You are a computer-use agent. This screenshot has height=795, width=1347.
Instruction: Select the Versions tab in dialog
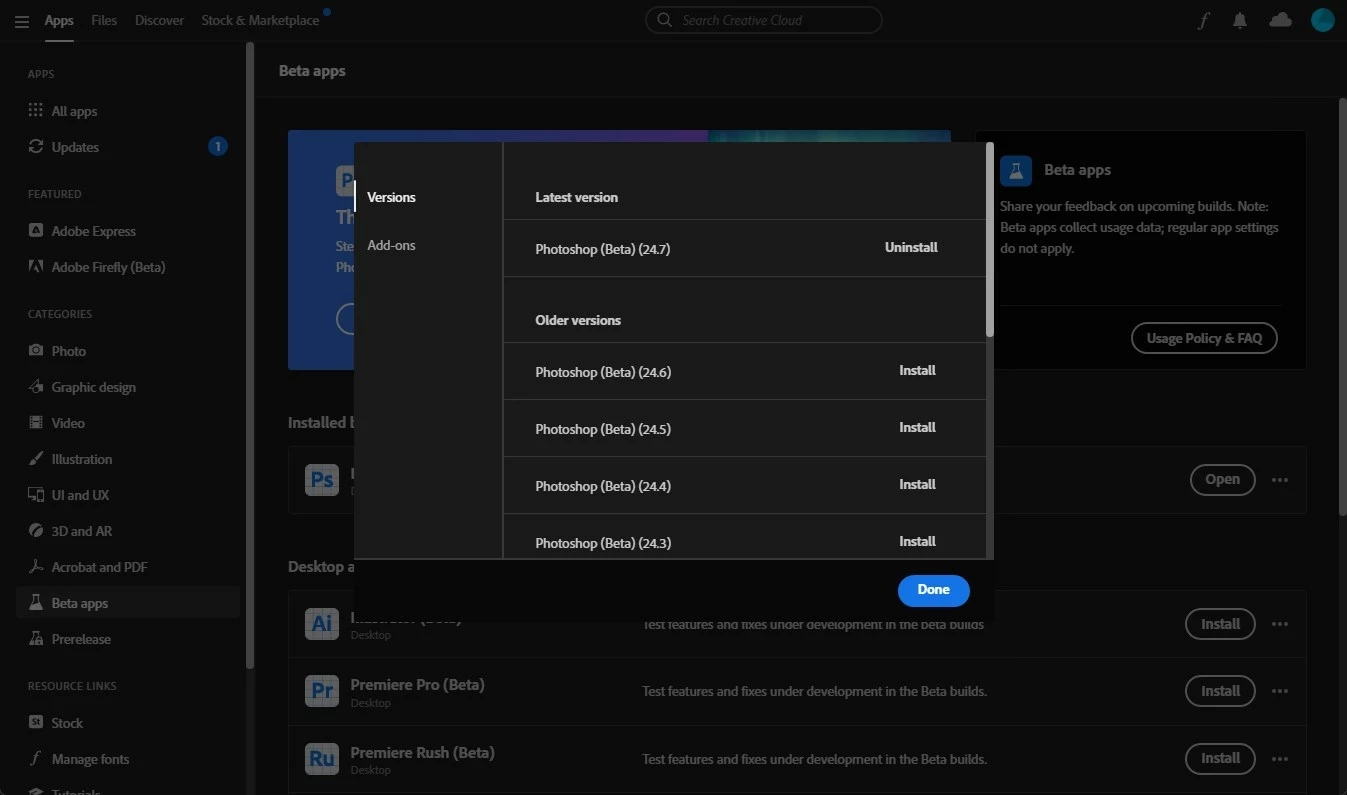[391, 197]
